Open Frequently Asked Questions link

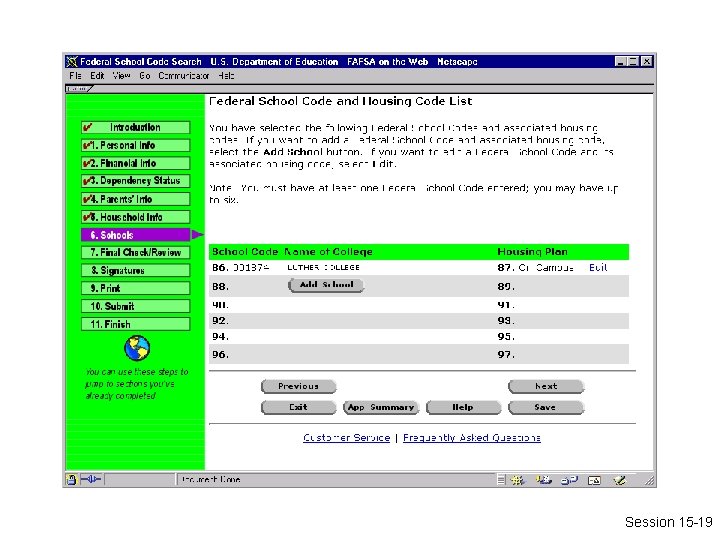point(472,438)
